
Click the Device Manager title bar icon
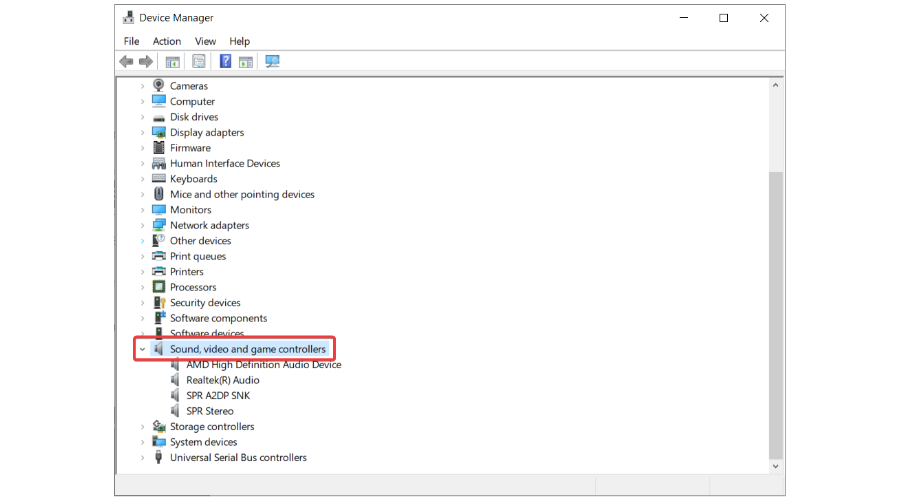pyautogui.click(x=128, y=18)
